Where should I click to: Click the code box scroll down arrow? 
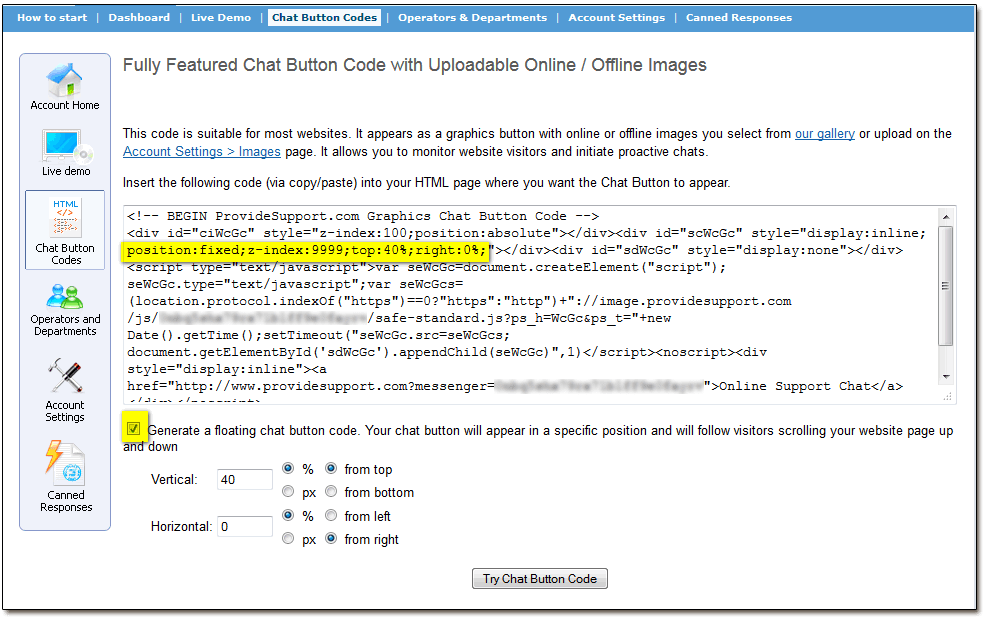tap(946, 377)
